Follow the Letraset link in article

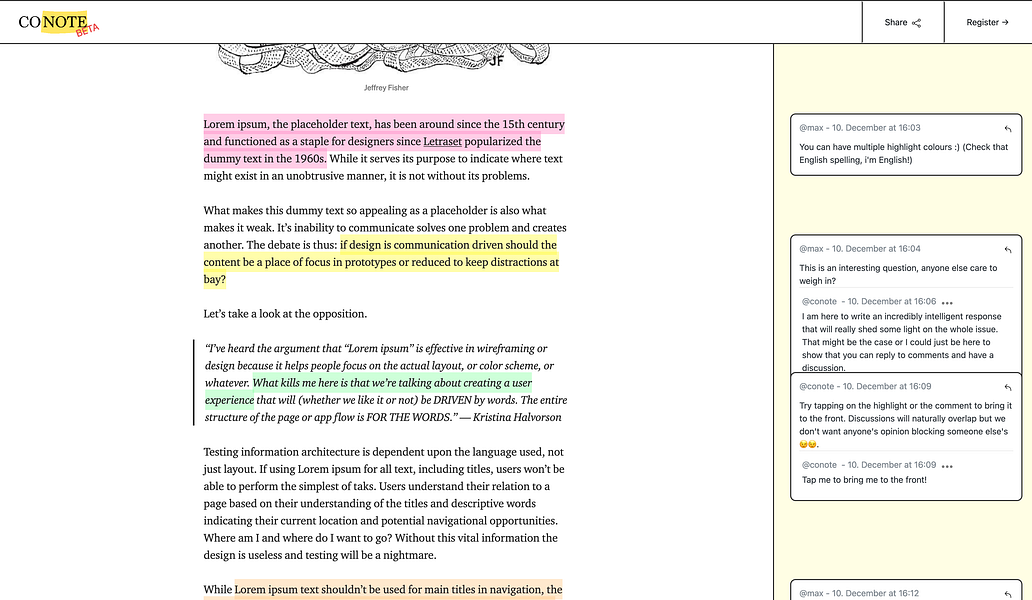442,141
